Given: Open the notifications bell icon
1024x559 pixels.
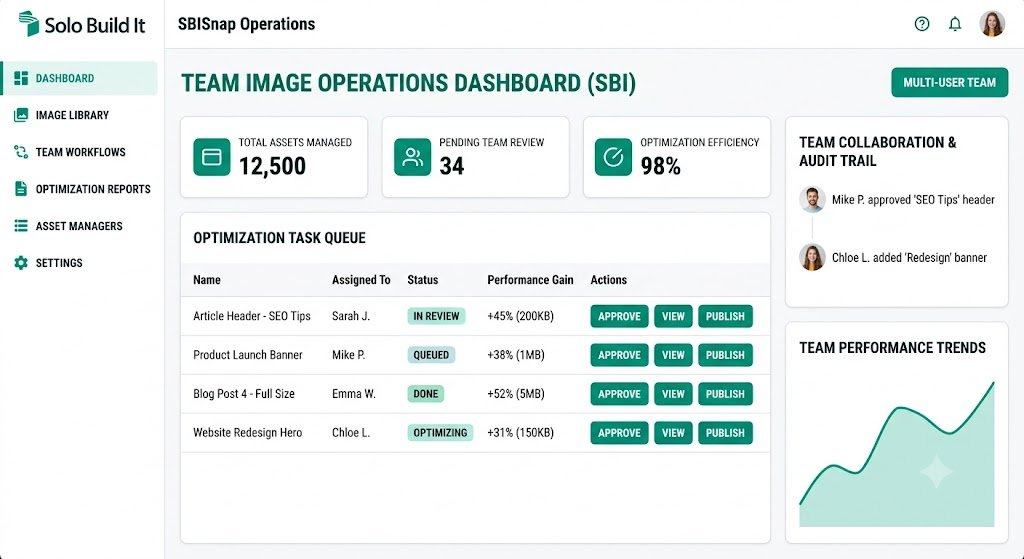Looking at the screenshot, I should [955, 24].
